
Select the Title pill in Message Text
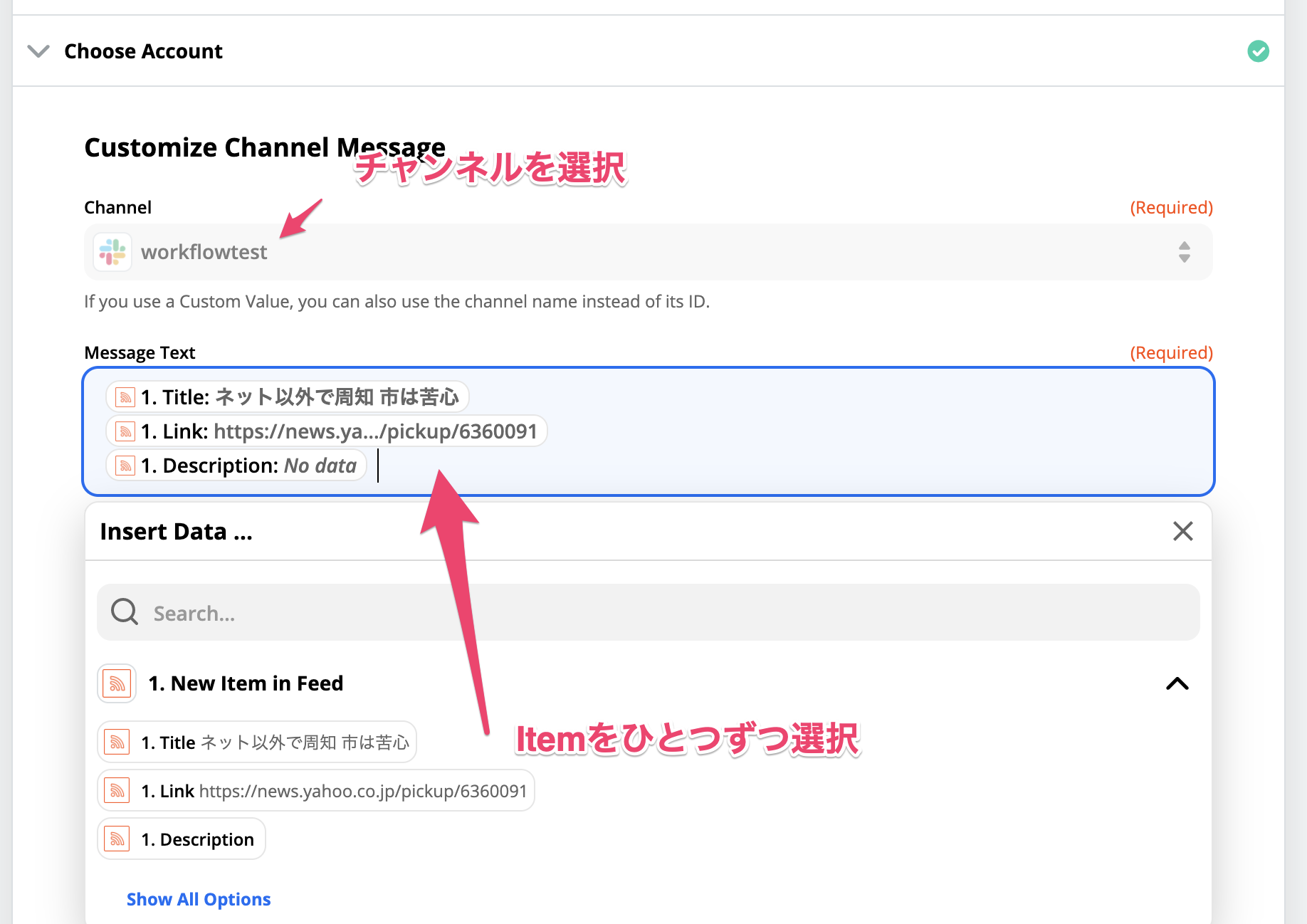(288, 397)
